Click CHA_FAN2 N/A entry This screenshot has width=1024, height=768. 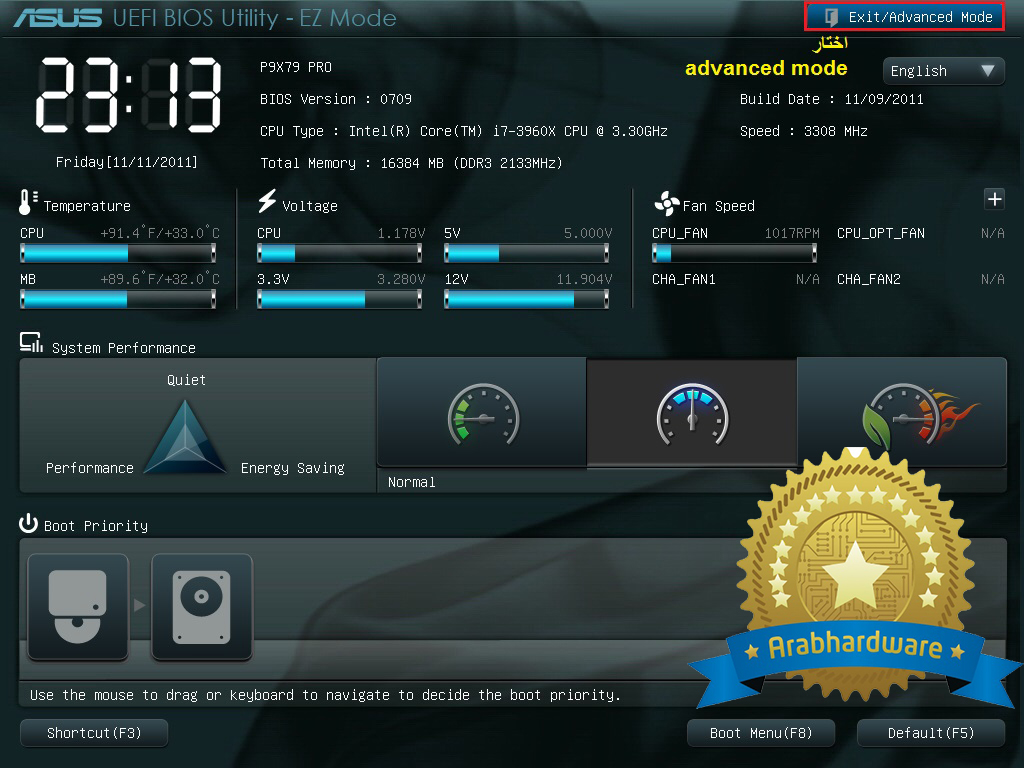921,280
